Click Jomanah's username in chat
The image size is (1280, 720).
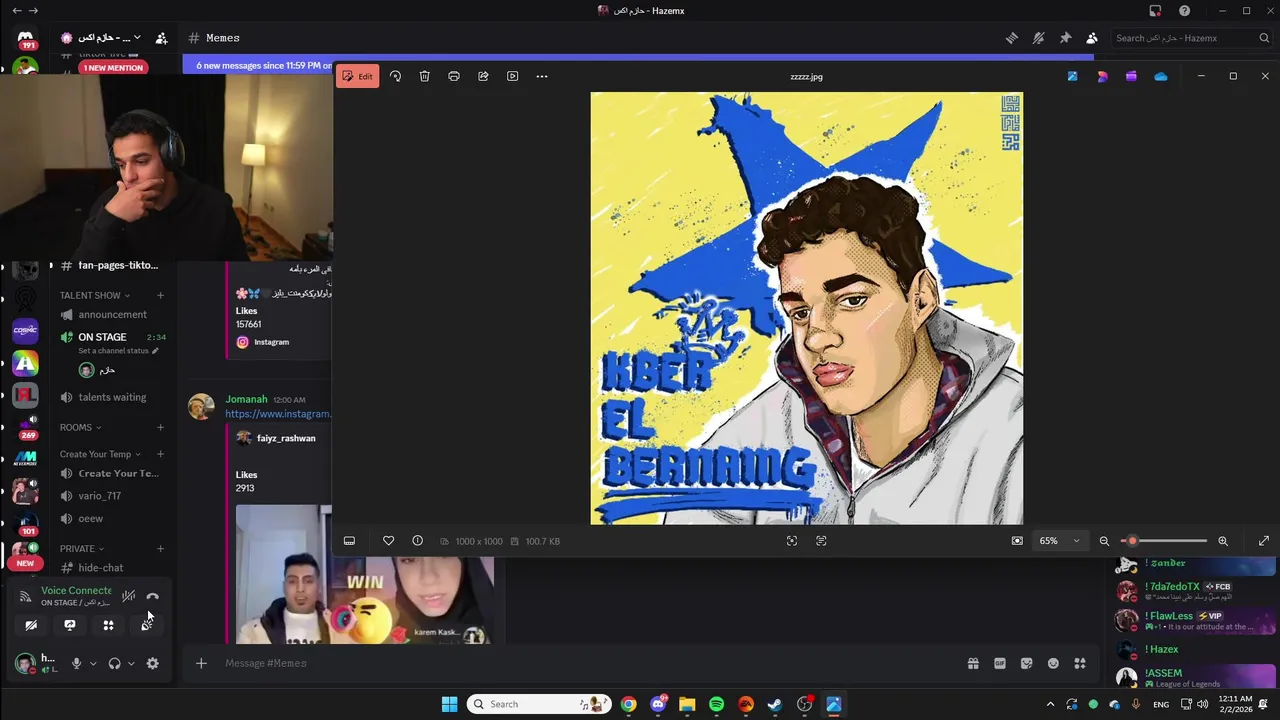coord(246,399)
